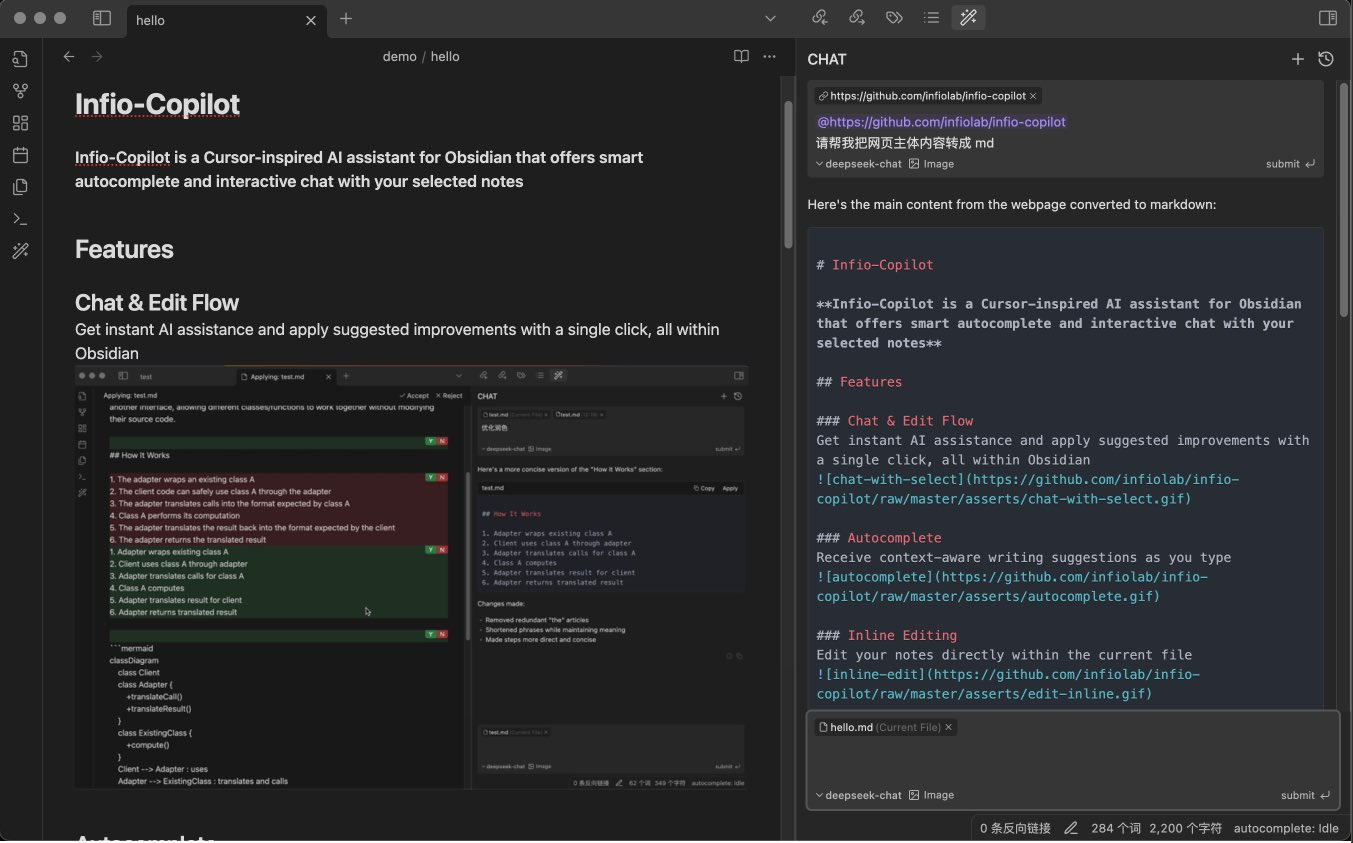This screenshot has width=1353, height=843.
Task: Expand the tab list chevron
Action: 770,18
